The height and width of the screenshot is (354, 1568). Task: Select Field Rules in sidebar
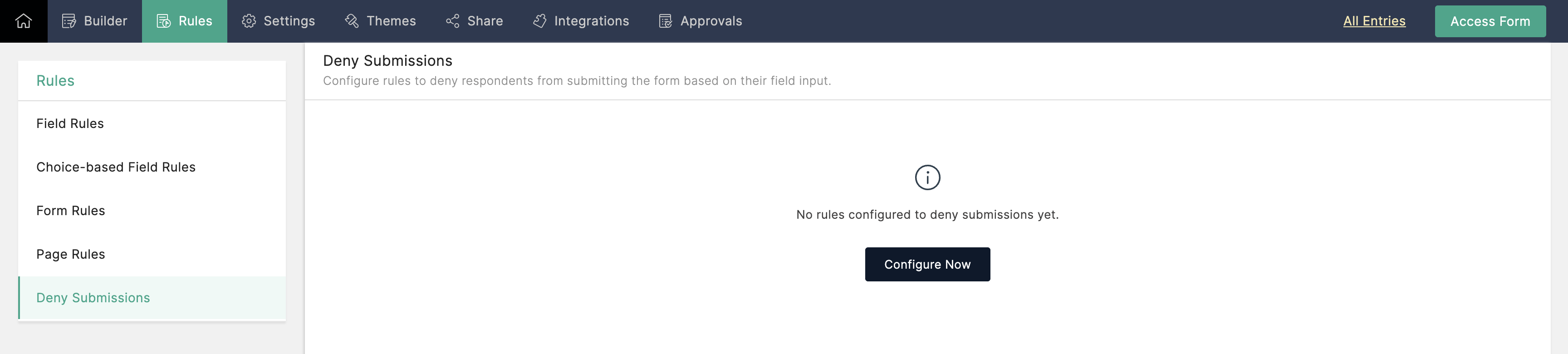(x=70, y=124)
